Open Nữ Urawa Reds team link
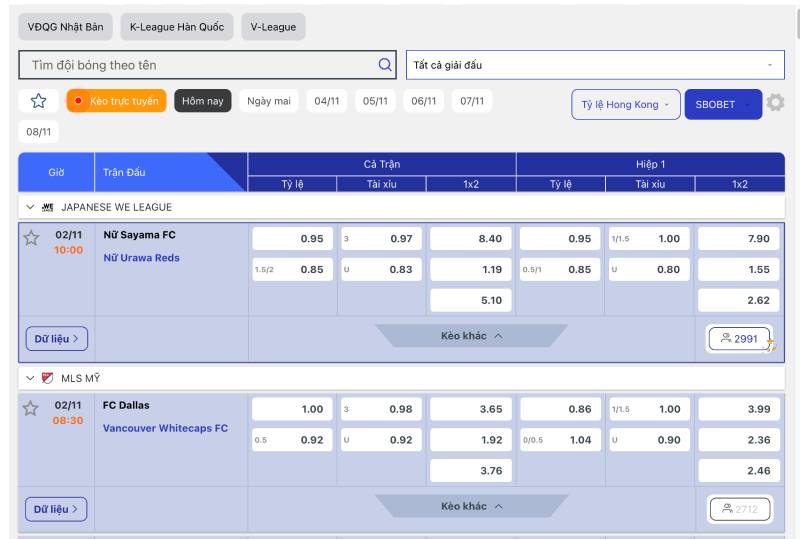The image size is (800, 539). coord(141,258)
